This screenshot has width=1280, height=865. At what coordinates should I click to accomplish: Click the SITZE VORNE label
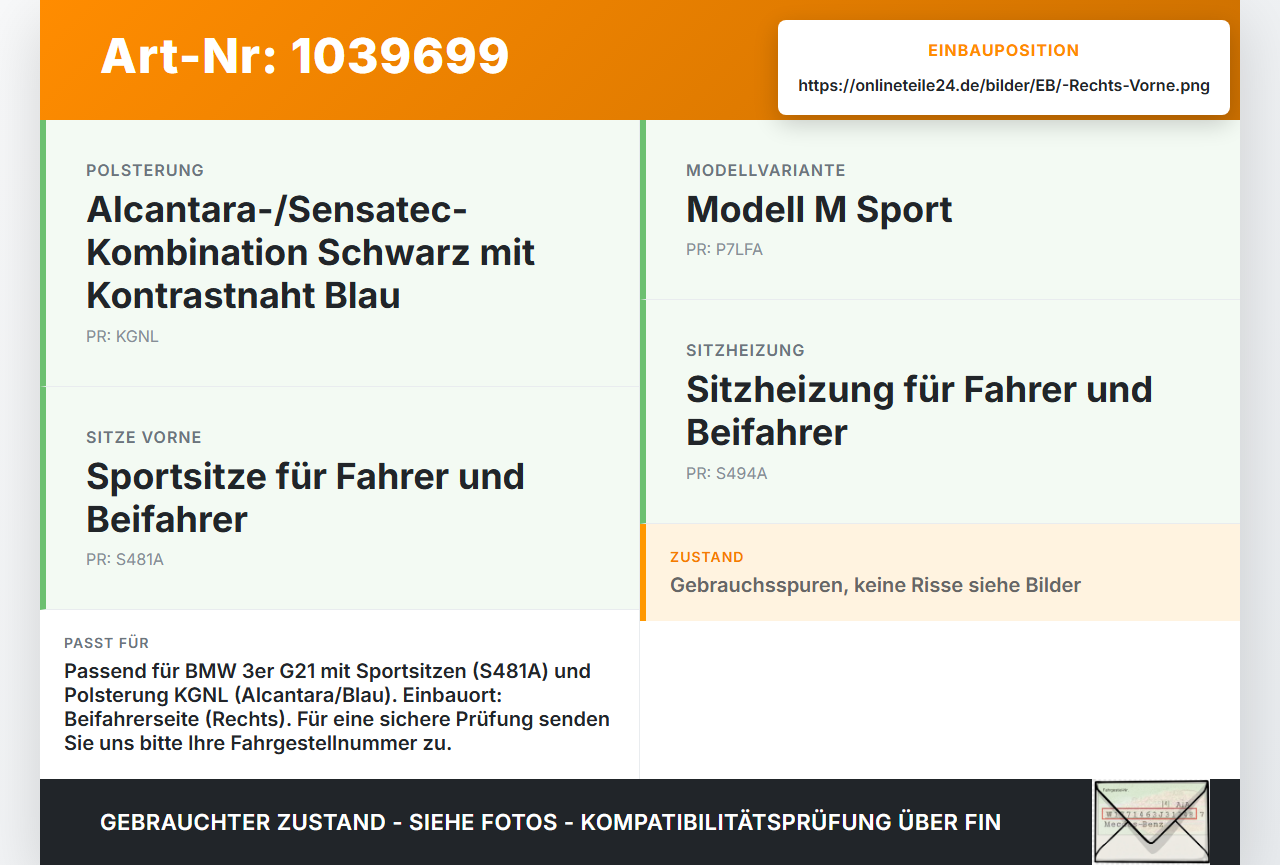click(144, 438)
